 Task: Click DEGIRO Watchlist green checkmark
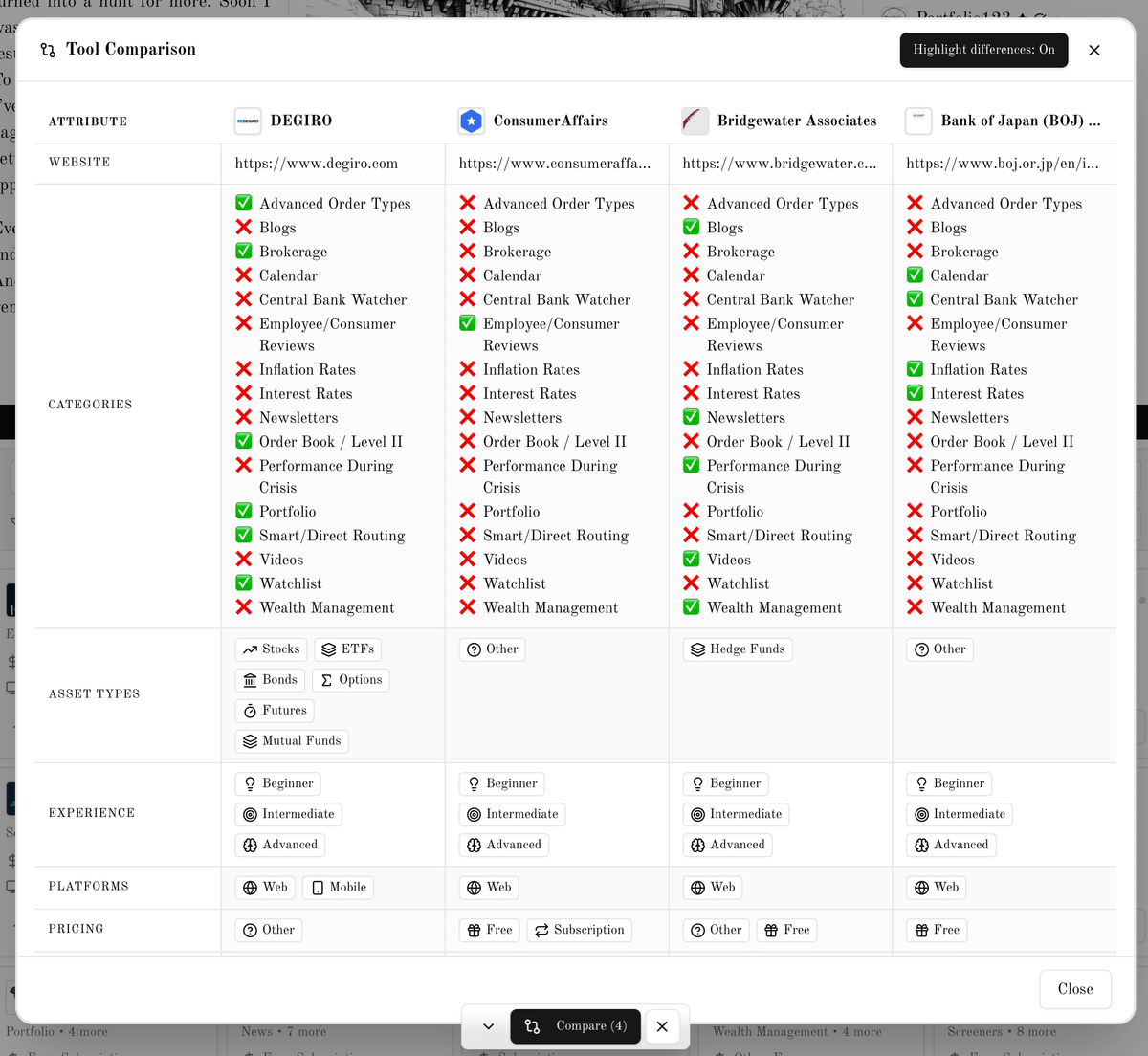(x=244, y=583)
